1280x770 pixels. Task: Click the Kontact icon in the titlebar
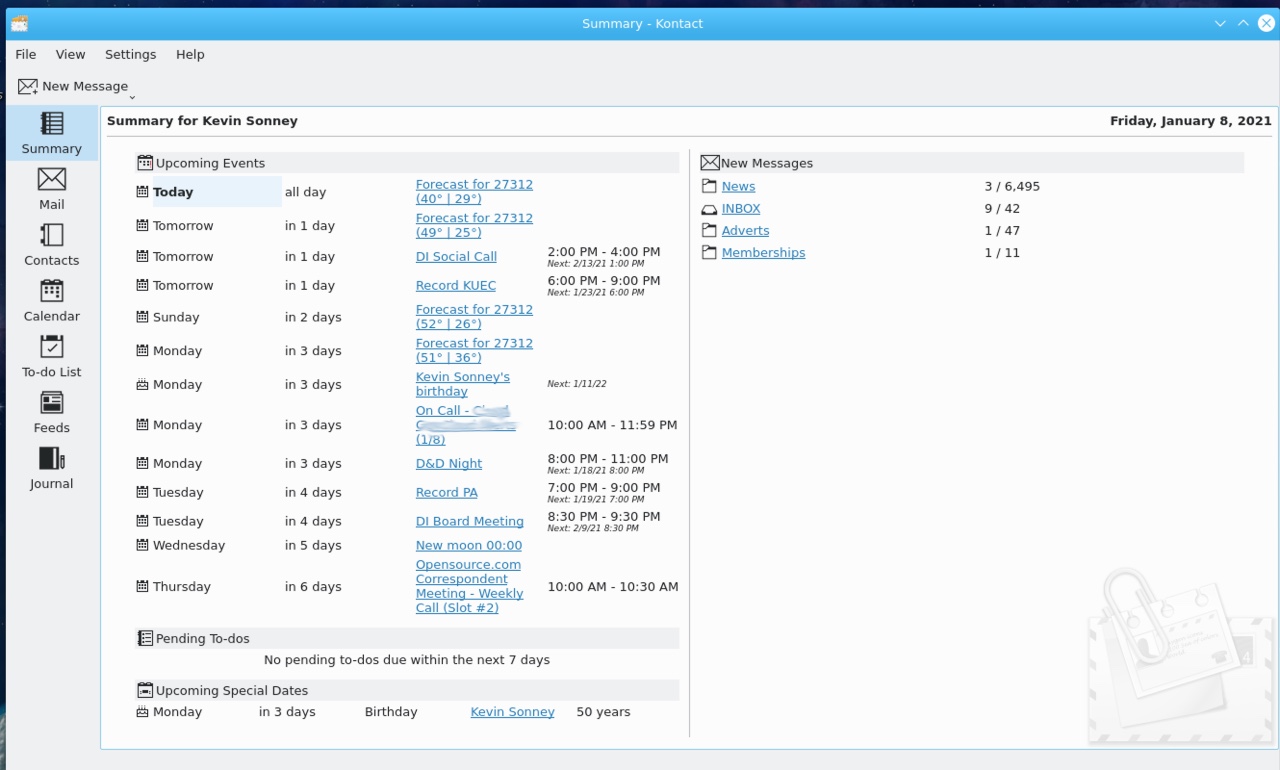pyautogui.click(x=19, y=23)
